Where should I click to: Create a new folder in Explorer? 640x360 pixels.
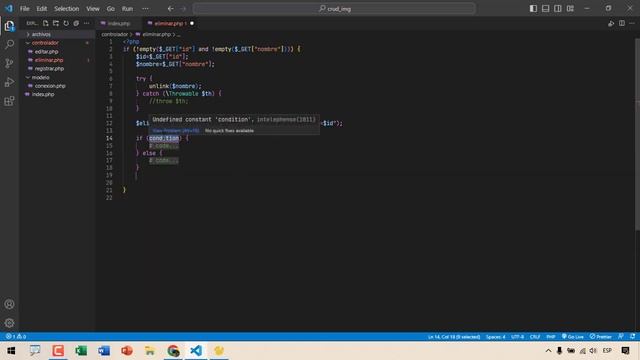(56, 23)
